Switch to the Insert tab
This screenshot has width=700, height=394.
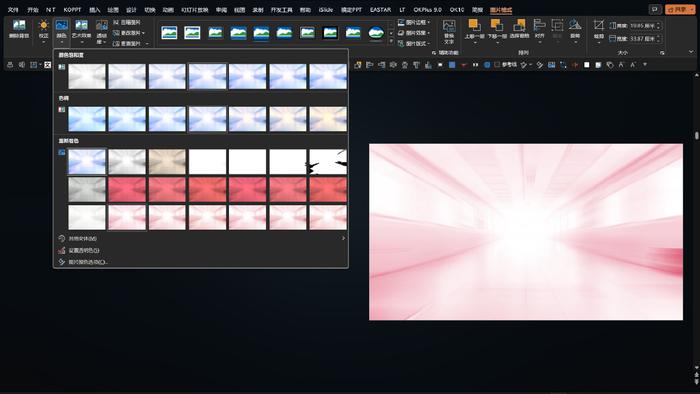click(95, 9)
